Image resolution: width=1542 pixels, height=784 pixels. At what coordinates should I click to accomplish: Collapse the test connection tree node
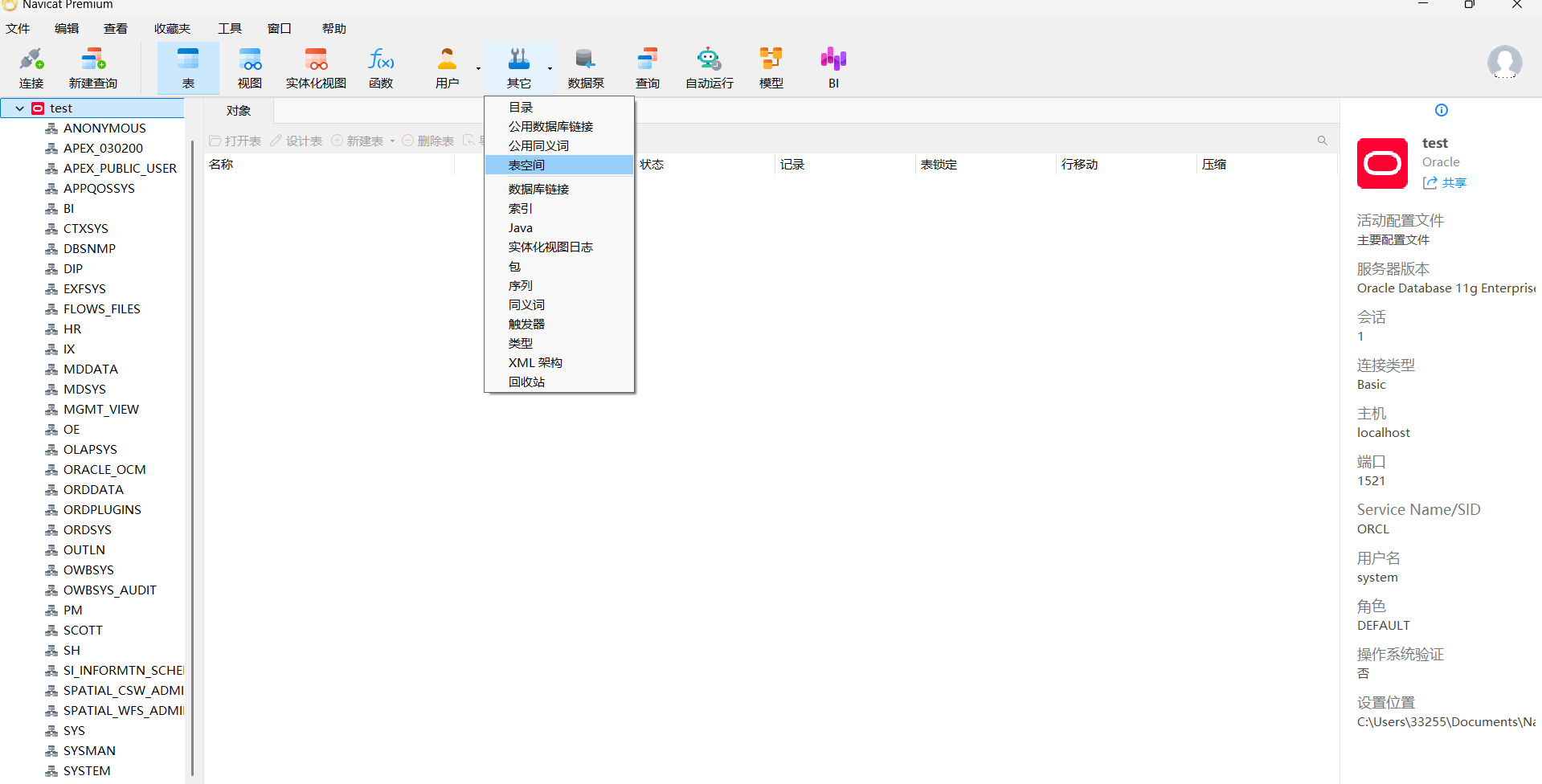point(19,108)
